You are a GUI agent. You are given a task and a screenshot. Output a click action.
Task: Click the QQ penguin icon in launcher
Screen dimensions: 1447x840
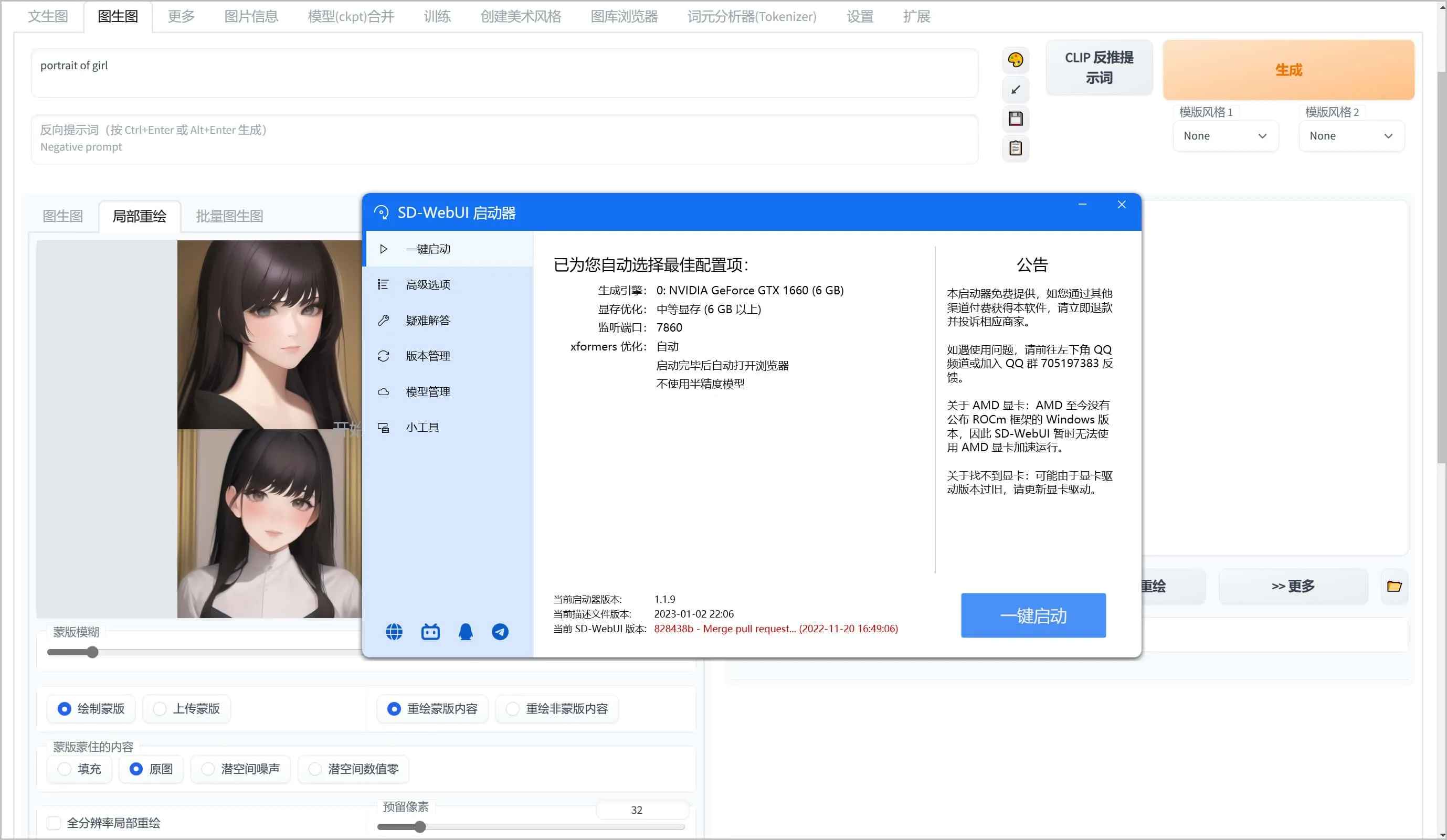[465, 631]
